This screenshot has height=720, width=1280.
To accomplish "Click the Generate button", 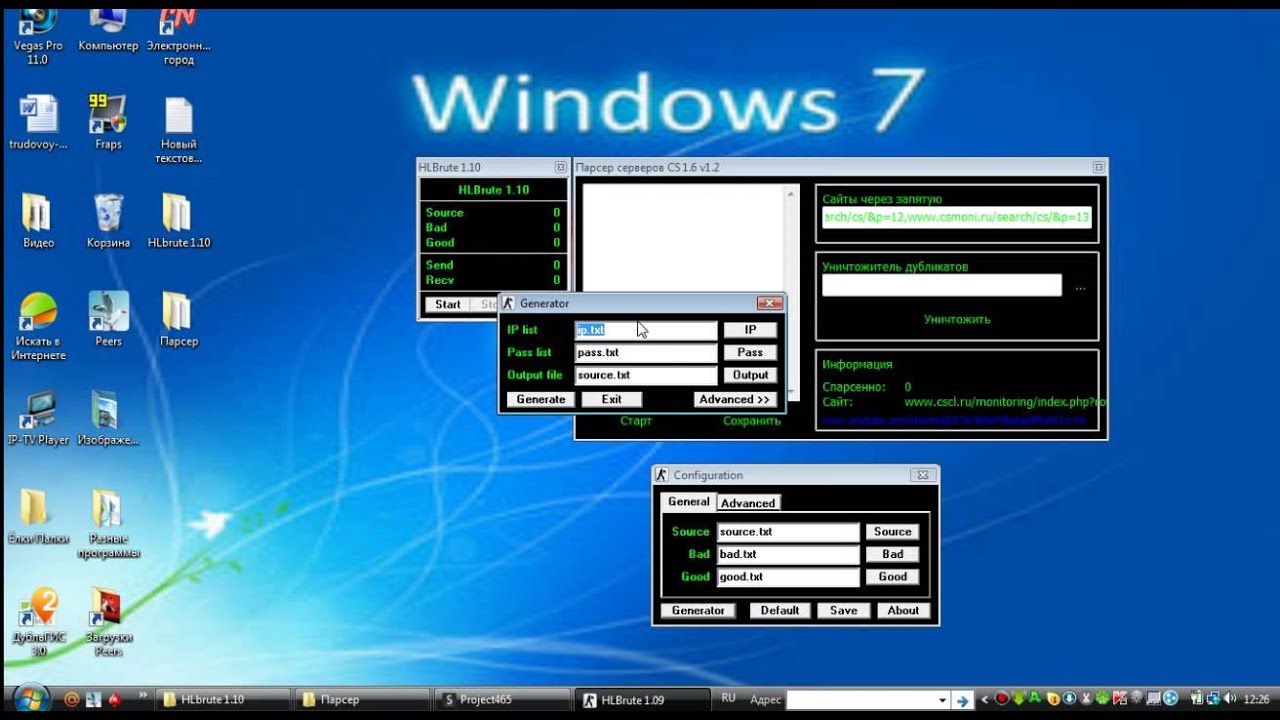I will pyautogui.click(x=541, y=399).
